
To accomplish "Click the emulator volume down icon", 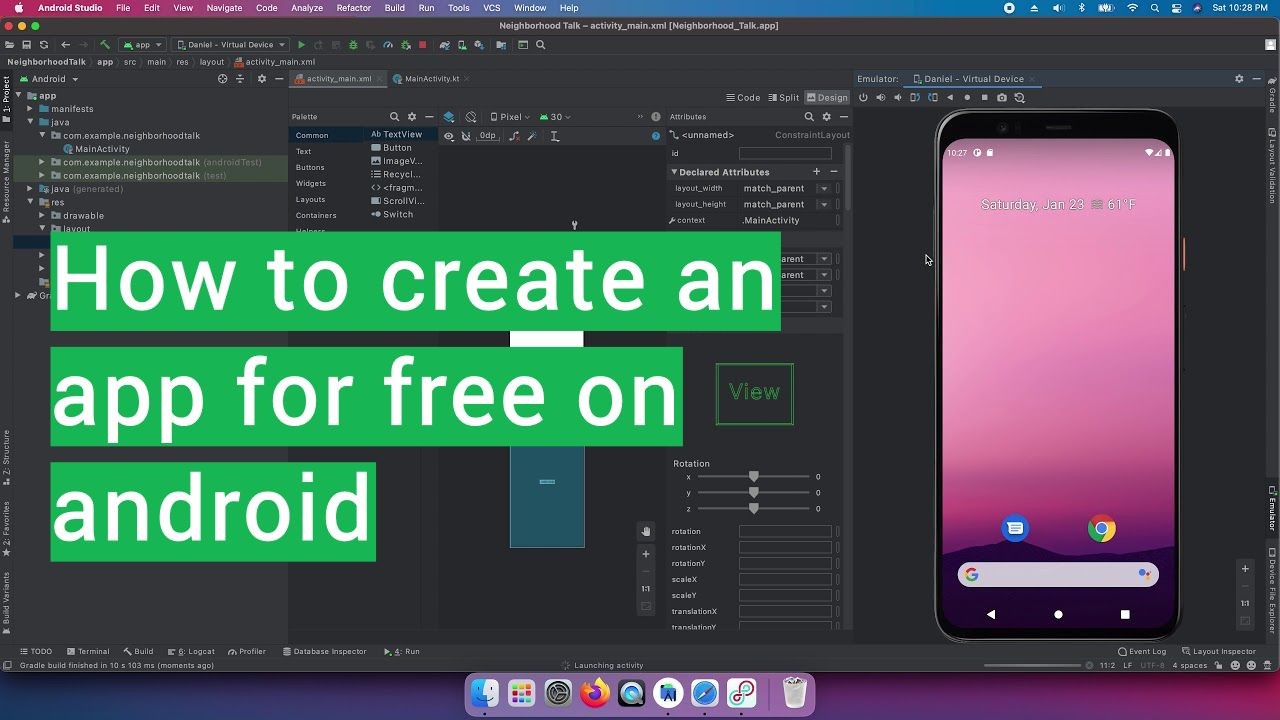I will tap(898, 97).
